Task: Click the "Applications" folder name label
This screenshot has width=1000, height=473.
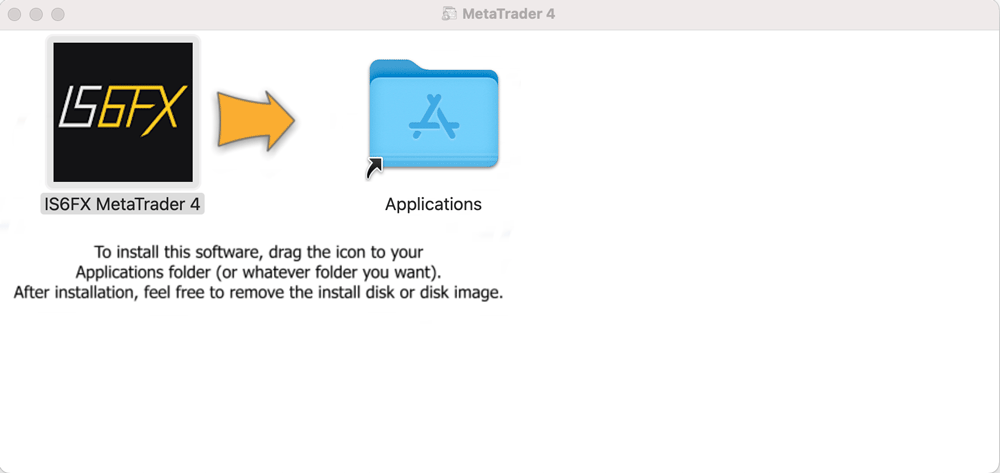Action: (x=433, y=204)
